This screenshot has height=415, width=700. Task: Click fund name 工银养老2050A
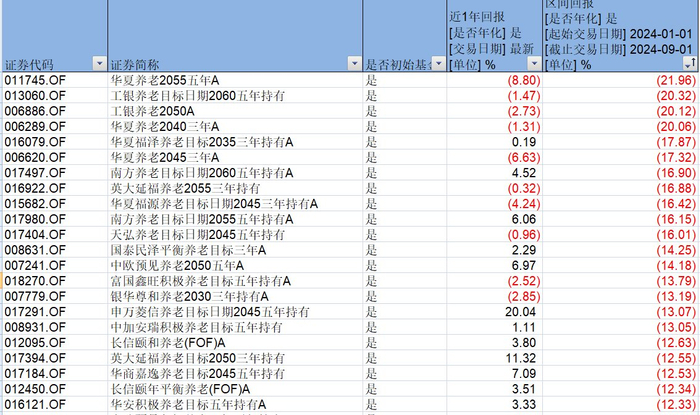click(x=152, y=111)
